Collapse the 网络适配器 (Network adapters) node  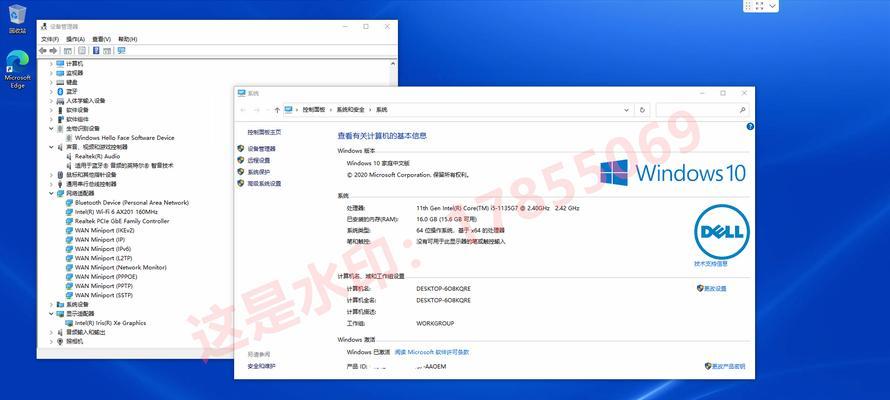[x=52, y=193]
